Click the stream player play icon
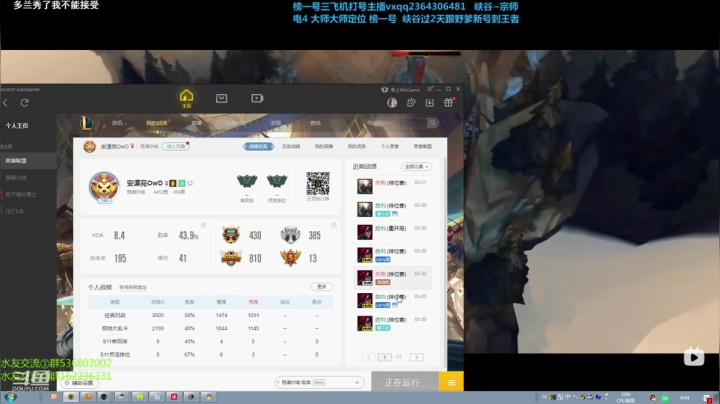This screenshot has height=404, width=720. click(694, 357)
